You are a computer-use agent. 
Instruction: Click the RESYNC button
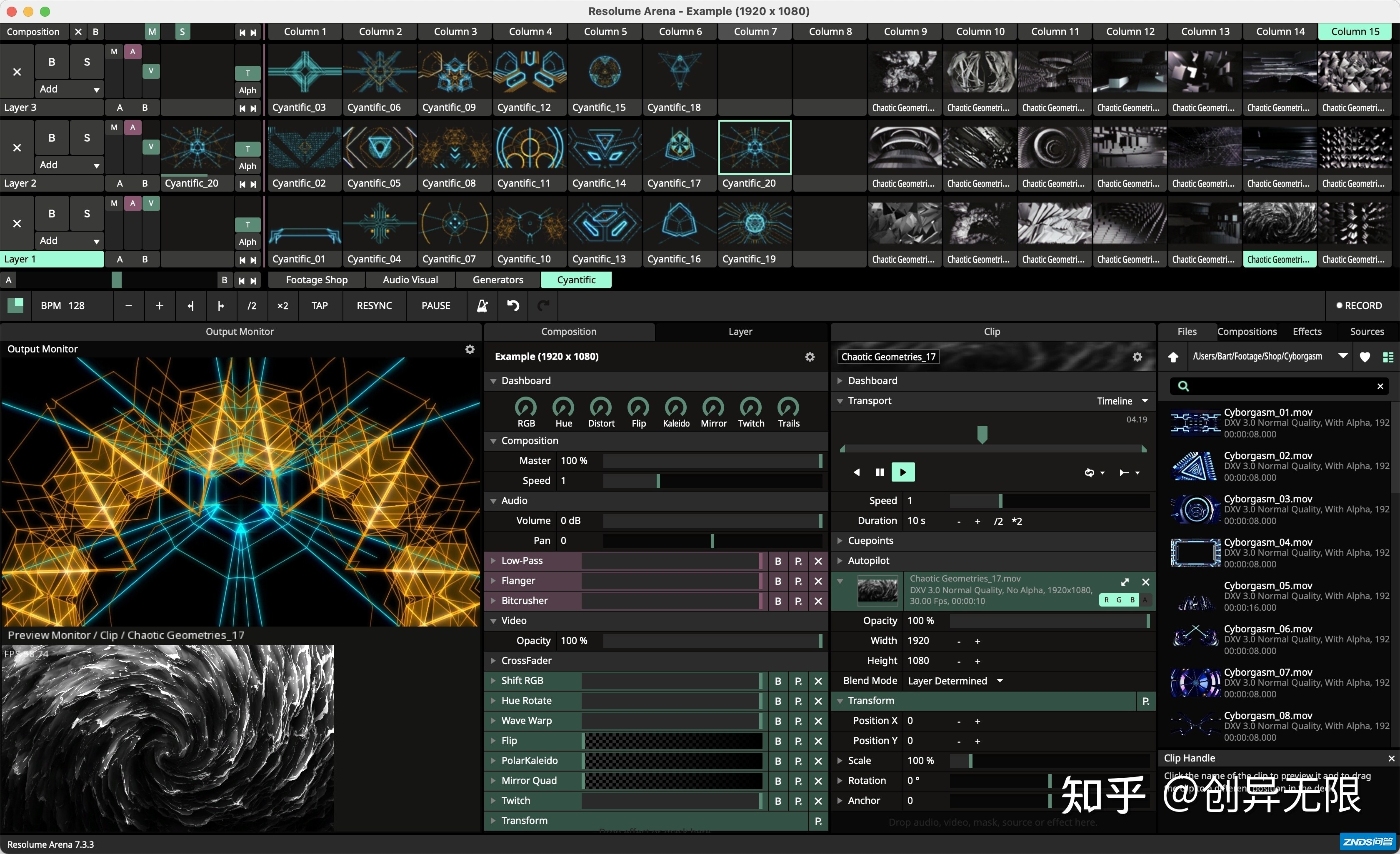point(374,306)
